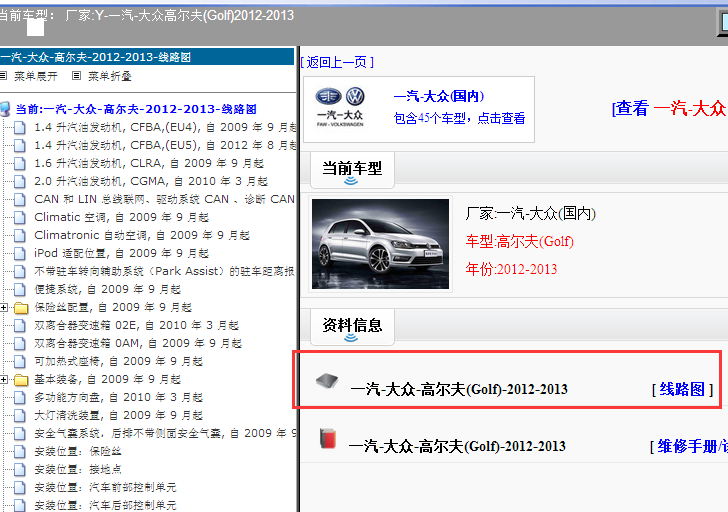
Task: Click page icon of 多功能方向盘 row
Action: pyautogui.click(x=20, y=398)
